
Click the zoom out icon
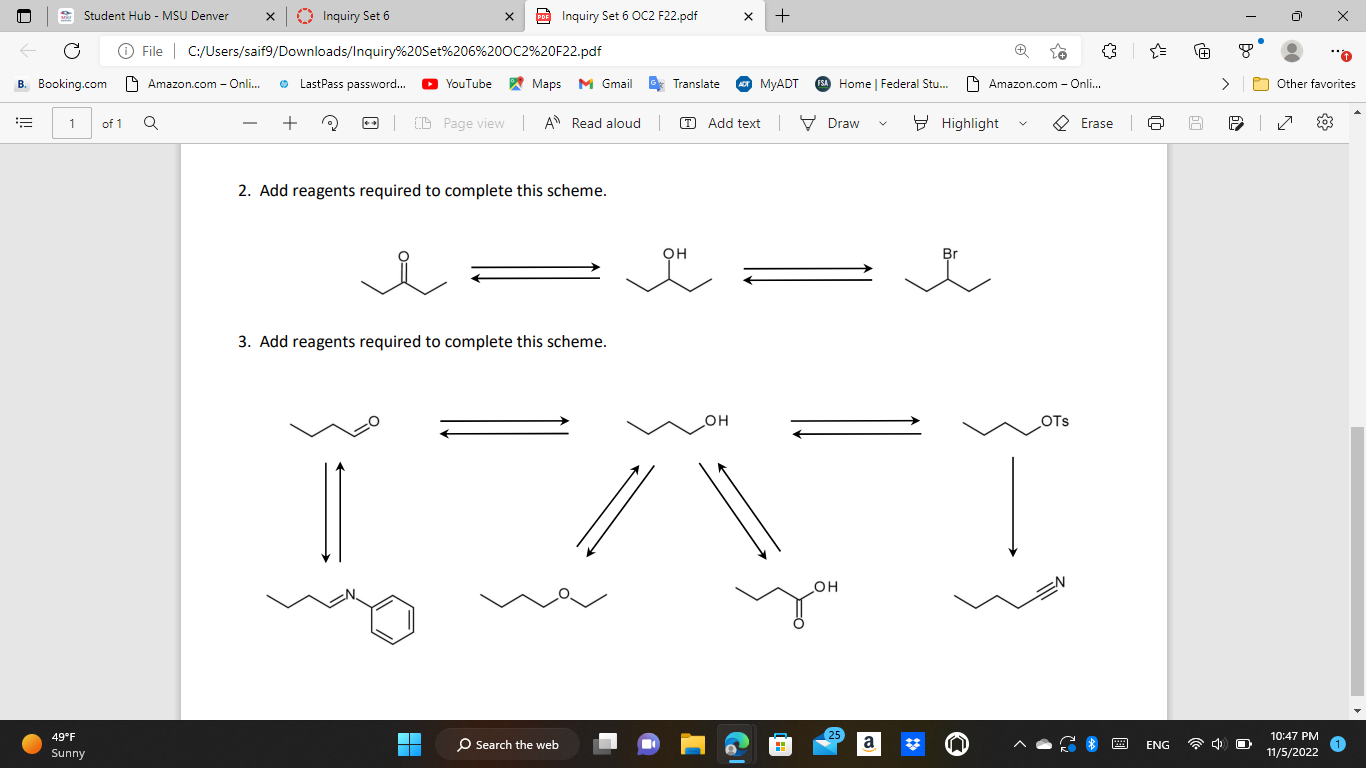click(249, 123)
